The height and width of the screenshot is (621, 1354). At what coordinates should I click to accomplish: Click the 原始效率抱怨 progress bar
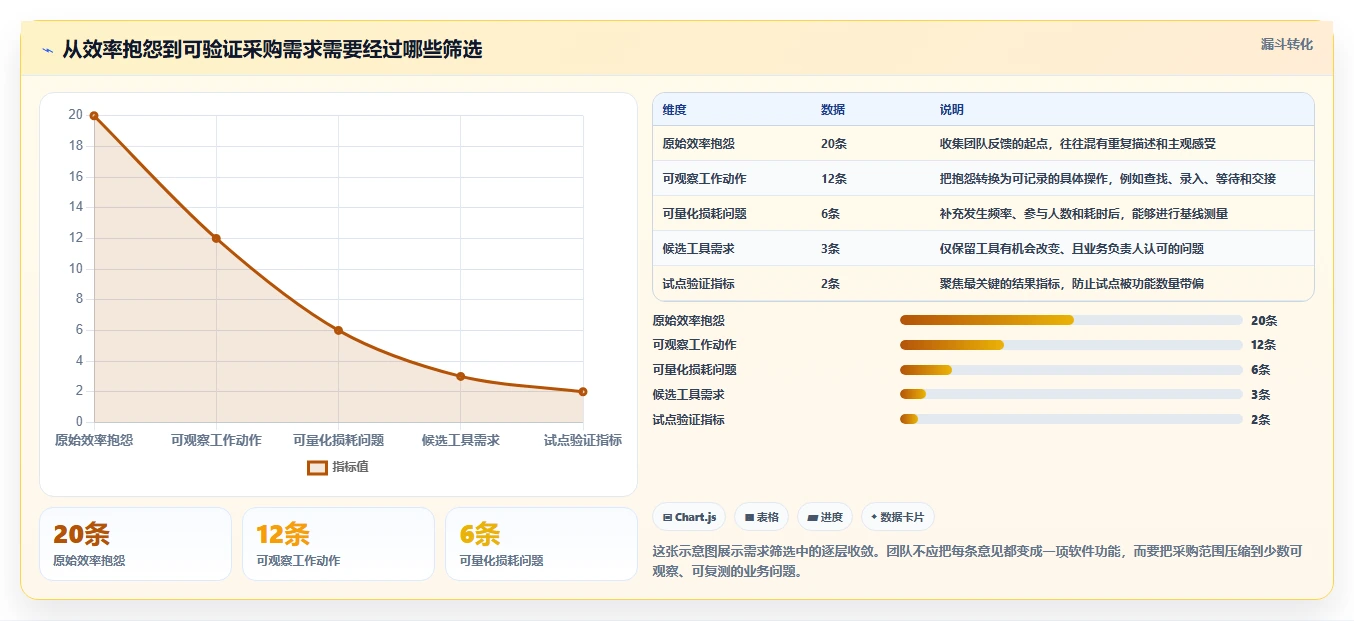[1071, 320]
